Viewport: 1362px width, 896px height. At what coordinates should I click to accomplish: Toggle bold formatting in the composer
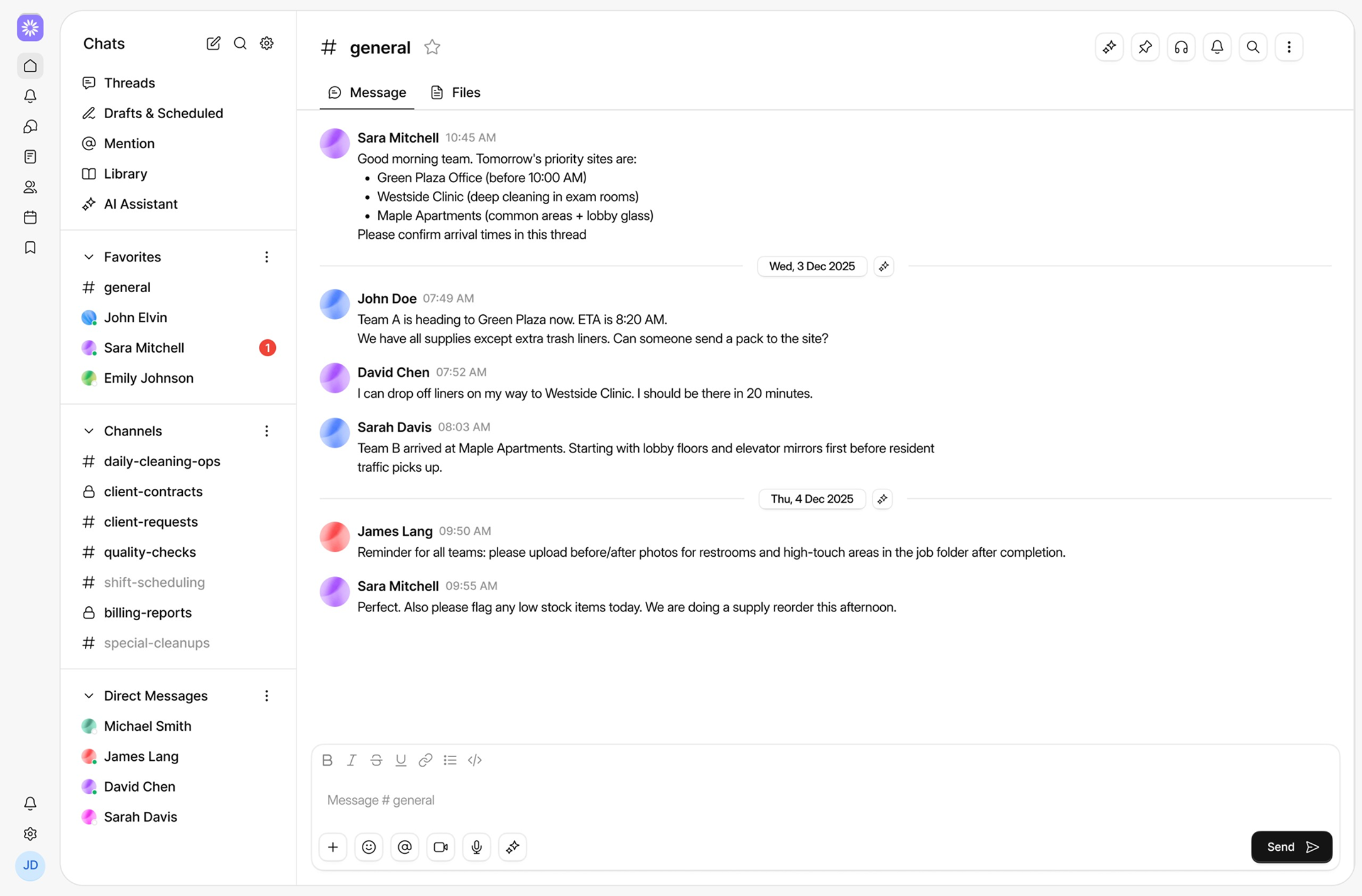tap(327, 760)
